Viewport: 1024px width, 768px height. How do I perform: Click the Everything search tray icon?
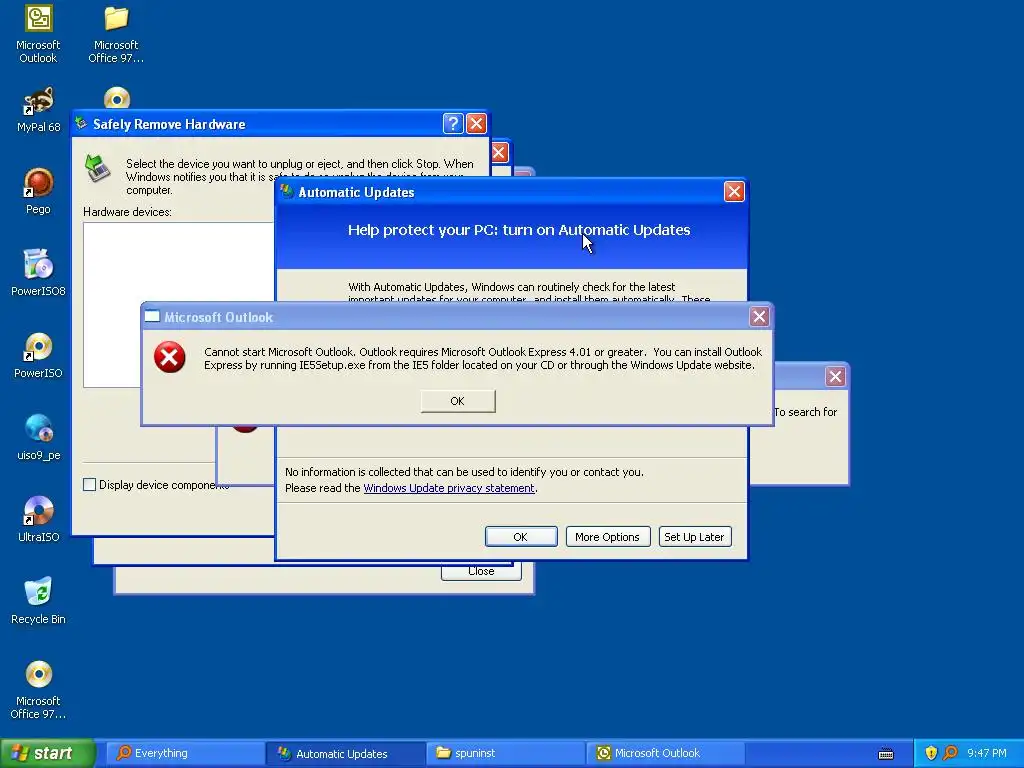[950, 753]
